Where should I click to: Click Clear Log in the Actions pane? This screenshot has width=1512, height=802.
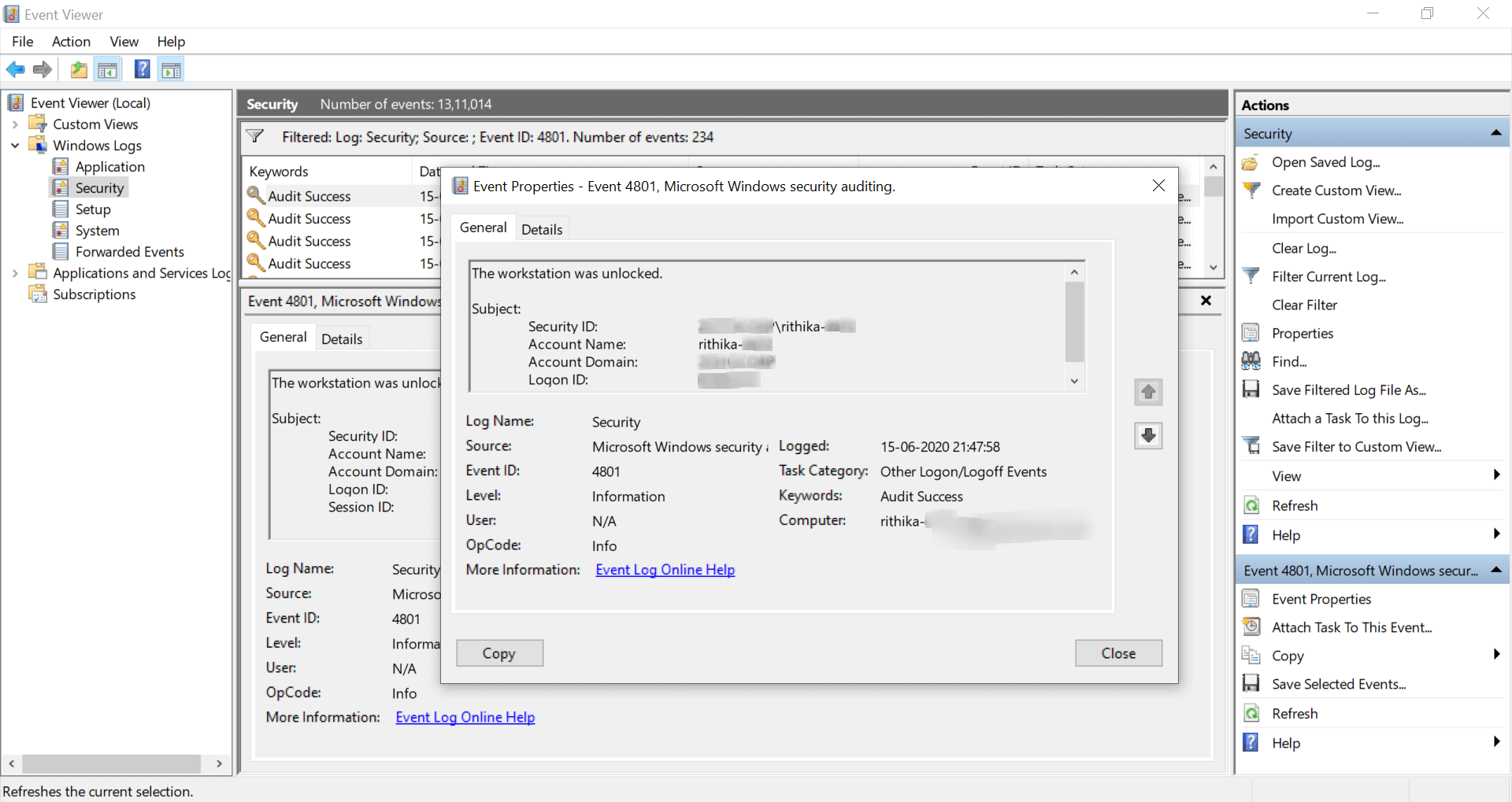coord(1304,248)
